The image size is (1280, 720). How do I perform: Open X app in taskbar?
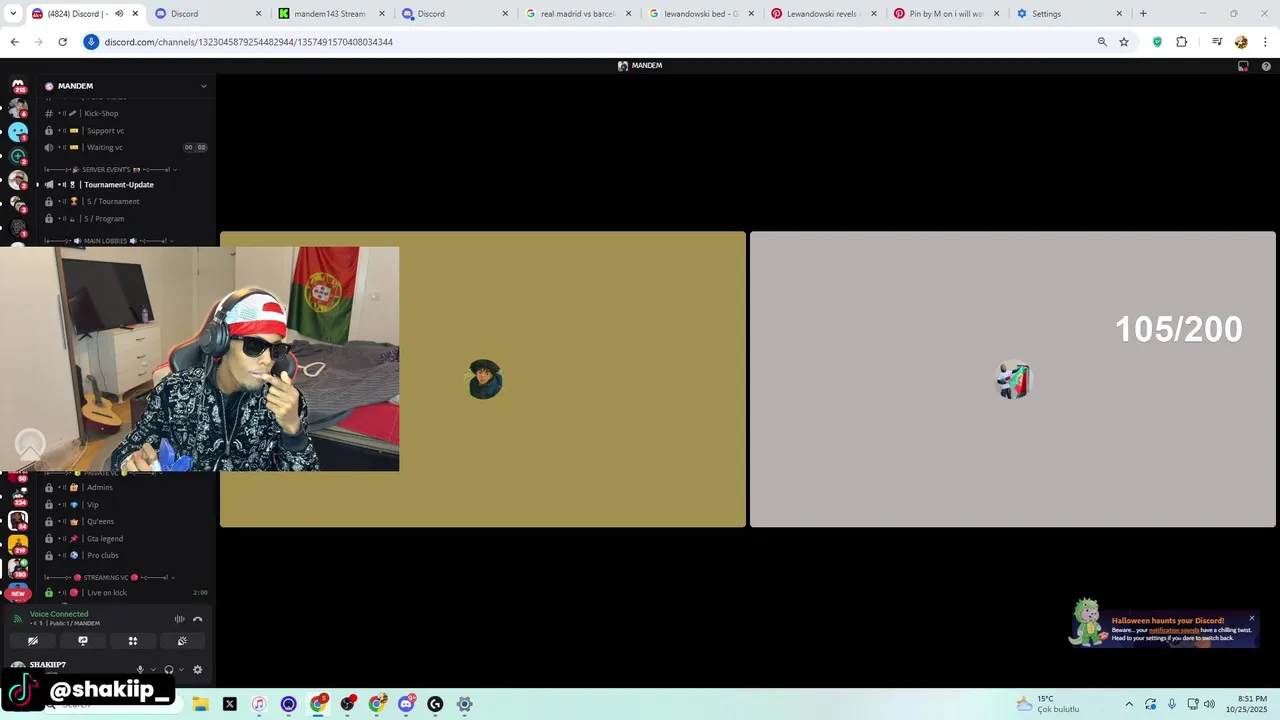pos(230,704)
